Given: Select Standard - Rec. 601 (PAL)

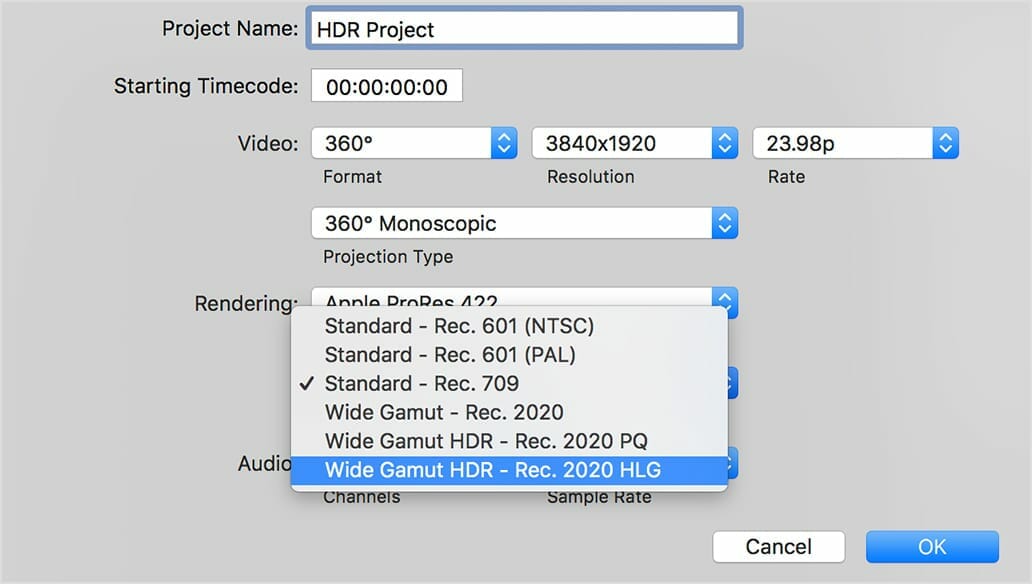Looking at the screenshot, I should 509,355.
